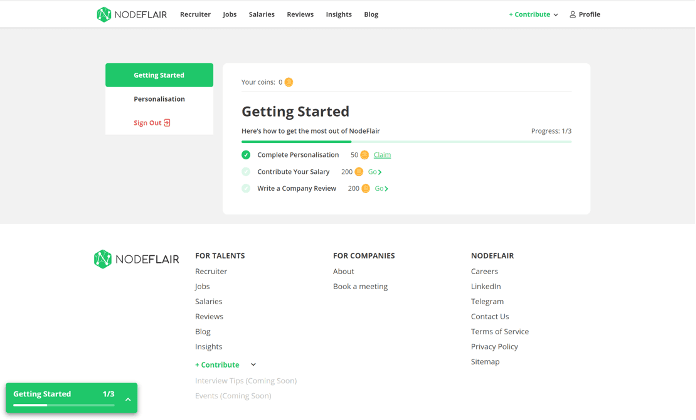696x420 pixels.
Task: Click the profile person icon
Action: 573,15
